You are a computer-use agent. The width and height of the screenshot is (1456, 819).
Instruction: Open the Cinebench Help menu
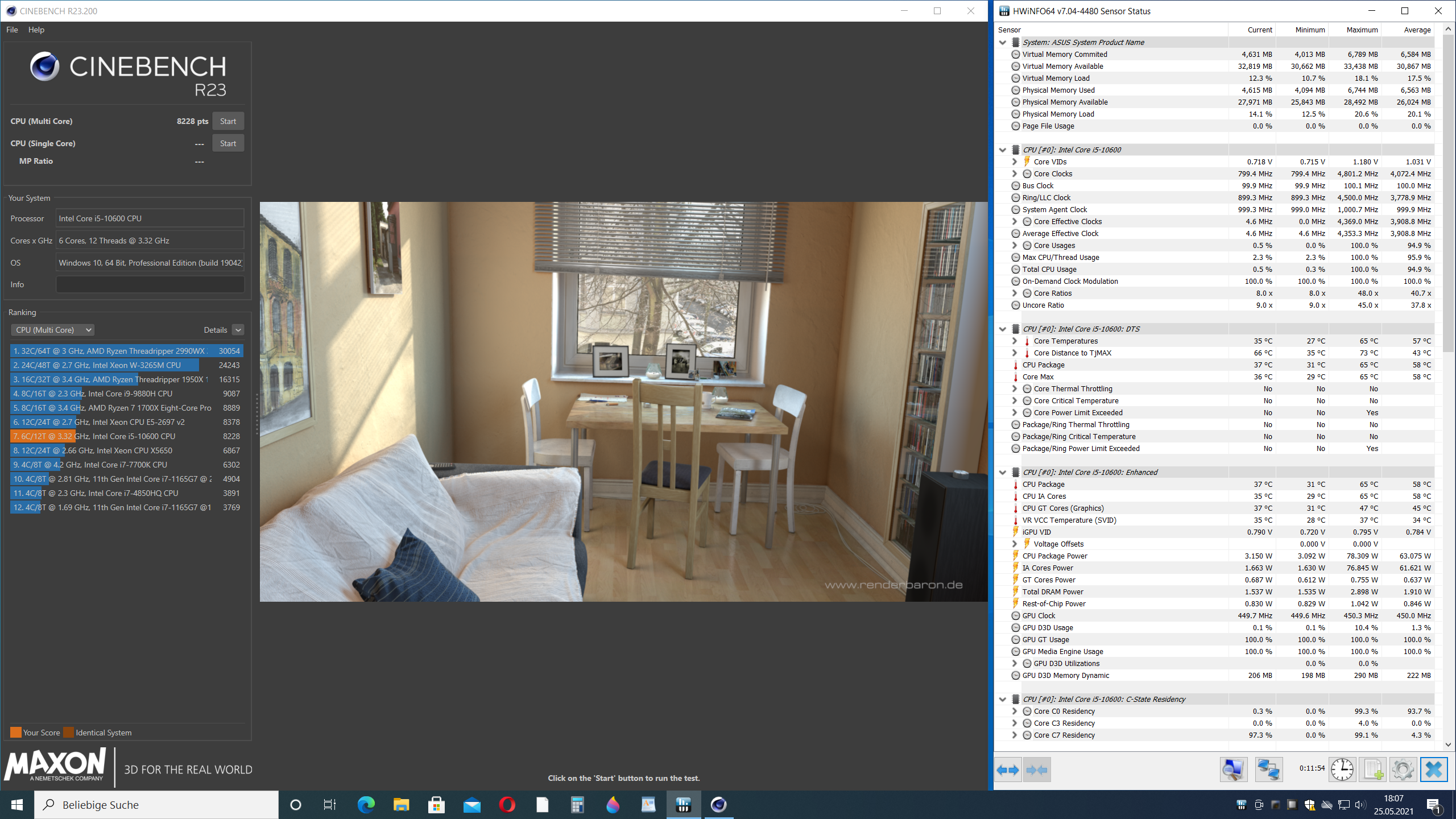click(x=36, y=30)
